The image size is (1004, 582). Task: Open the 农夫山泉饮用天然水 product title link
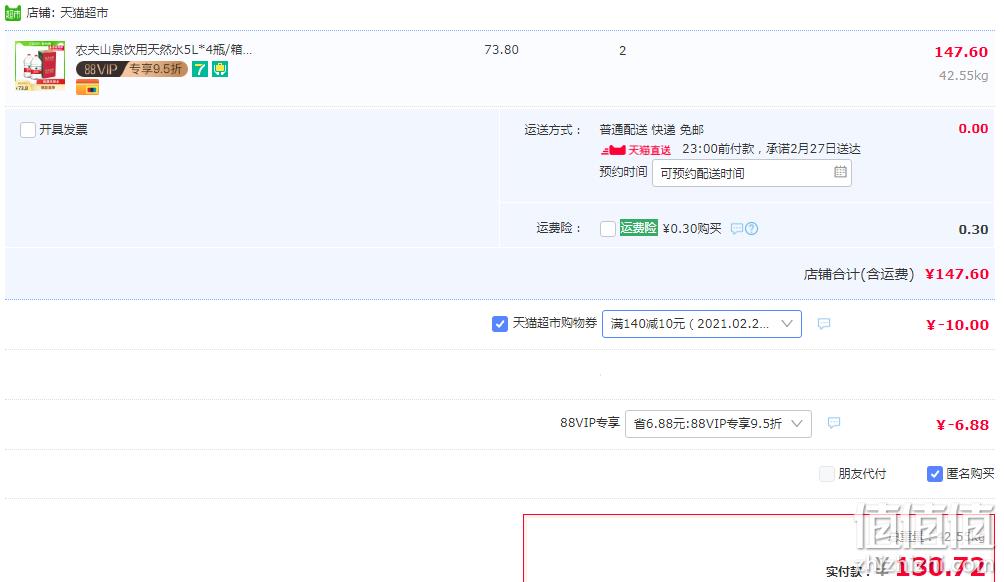[x=164, y=50]
